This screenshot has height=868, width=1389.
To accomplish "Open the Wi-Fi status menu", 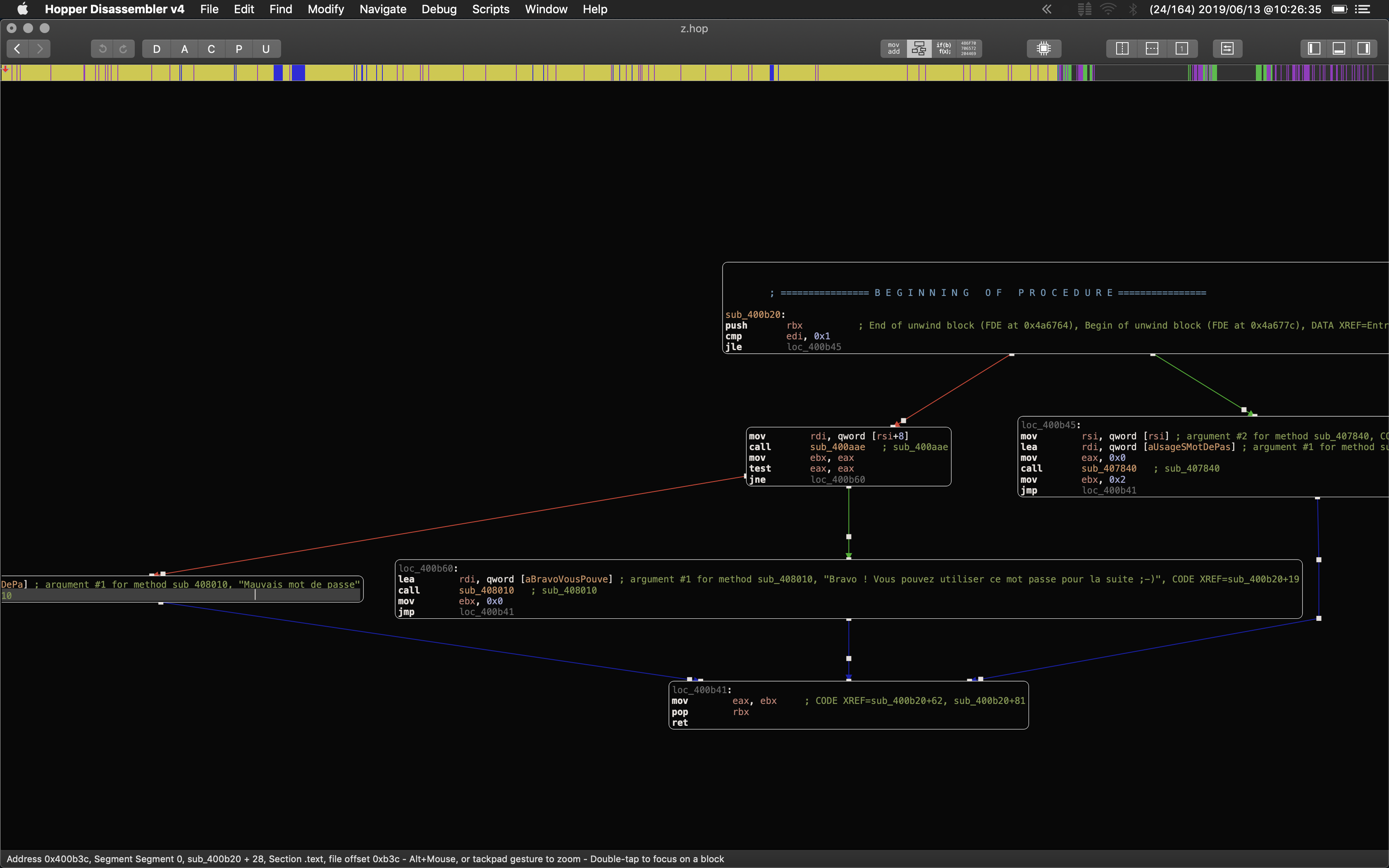I will click(1108, 9).
